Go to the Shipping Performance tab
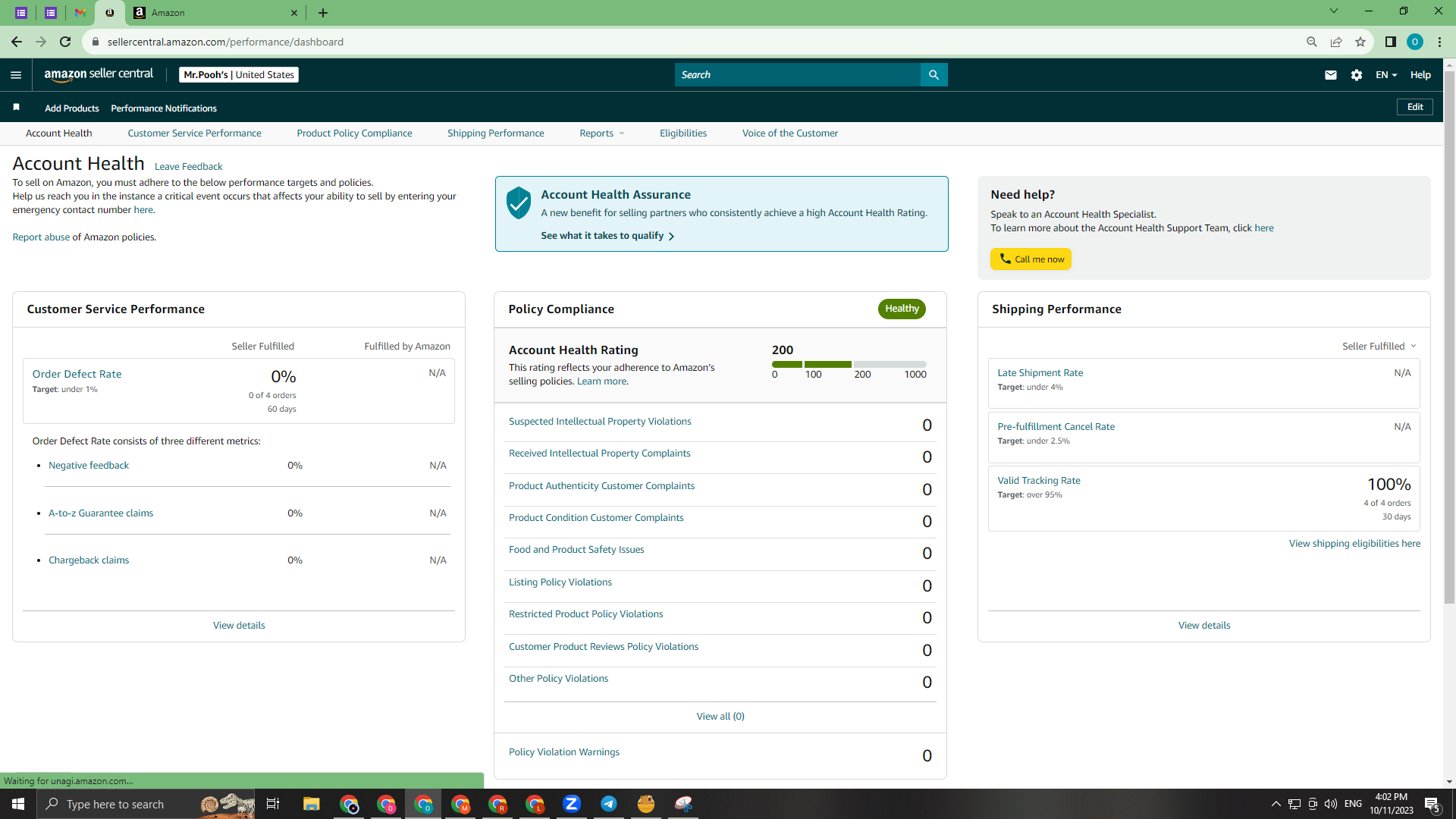This screenshot has width=1456, height=819. tap(496, 133)
